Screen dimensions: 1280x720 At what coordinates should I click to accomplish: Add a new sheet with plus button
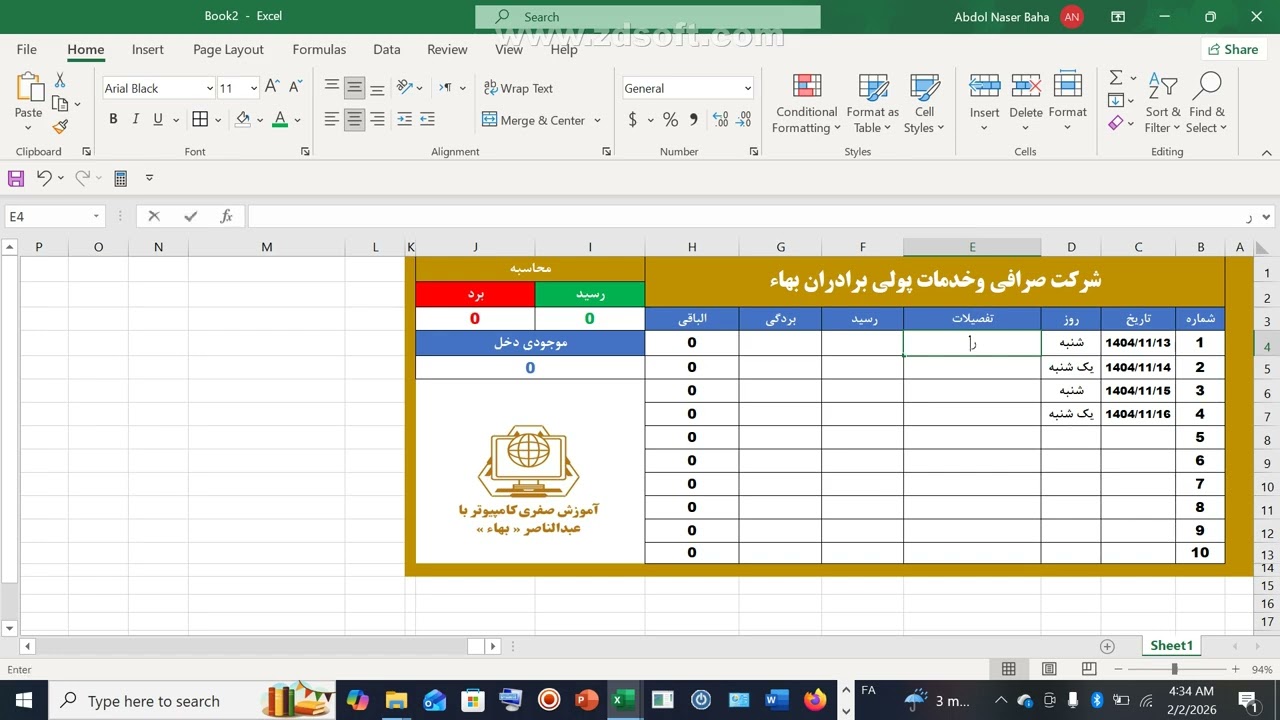coord(1107,646)
